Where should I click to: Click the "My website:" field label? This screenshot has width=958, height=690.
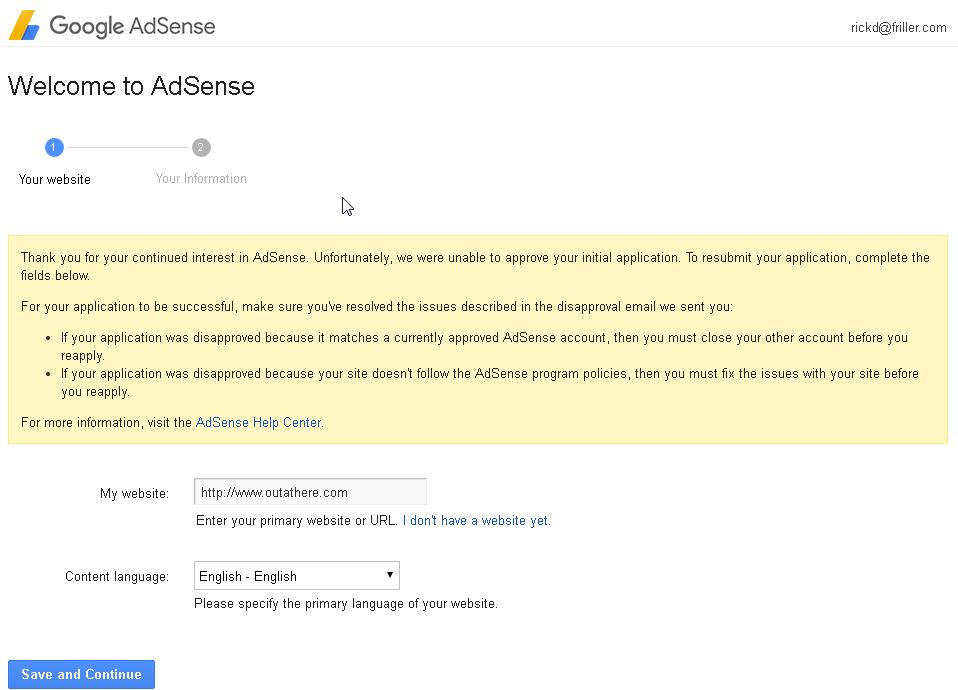tap(134, 493)
